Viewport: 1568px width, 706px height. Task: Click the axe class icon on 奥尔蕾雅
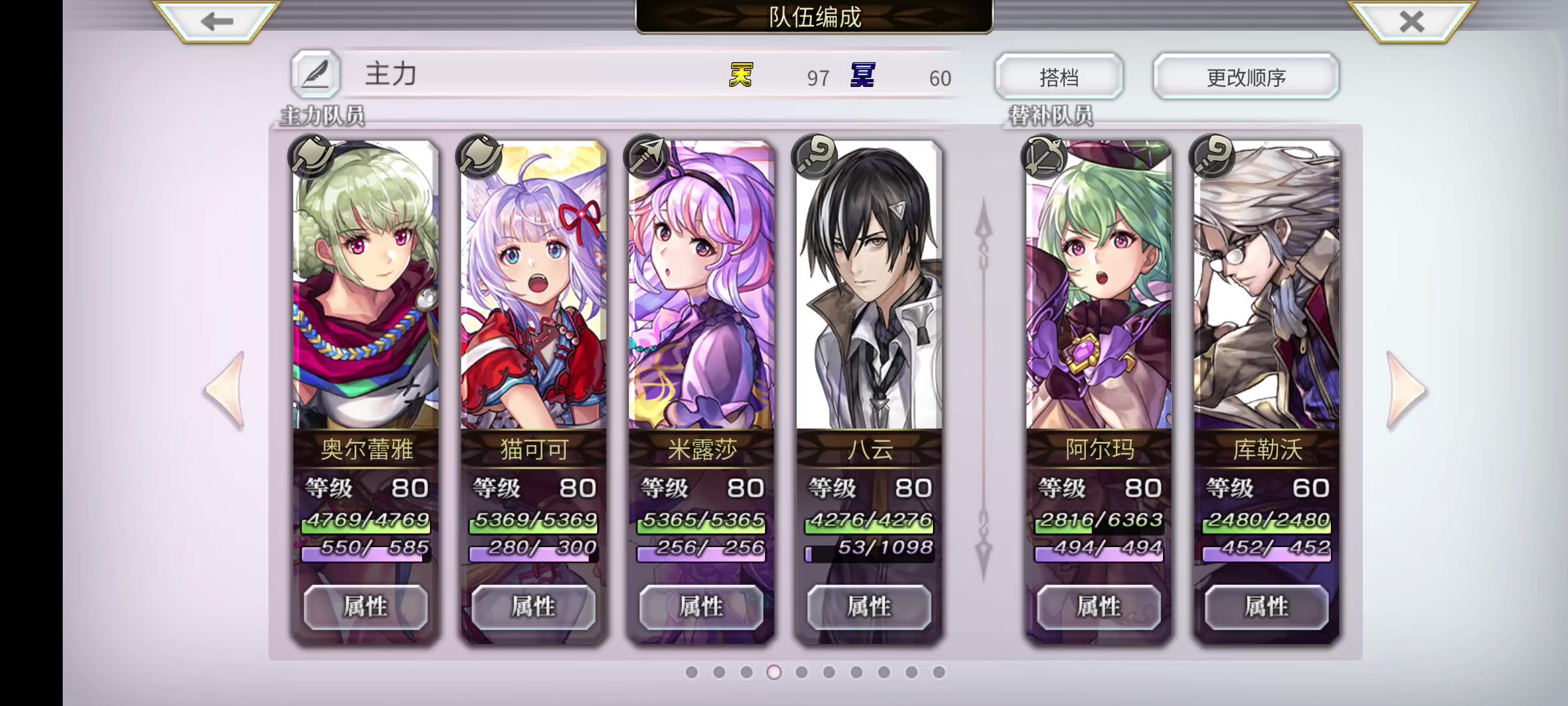312,157
